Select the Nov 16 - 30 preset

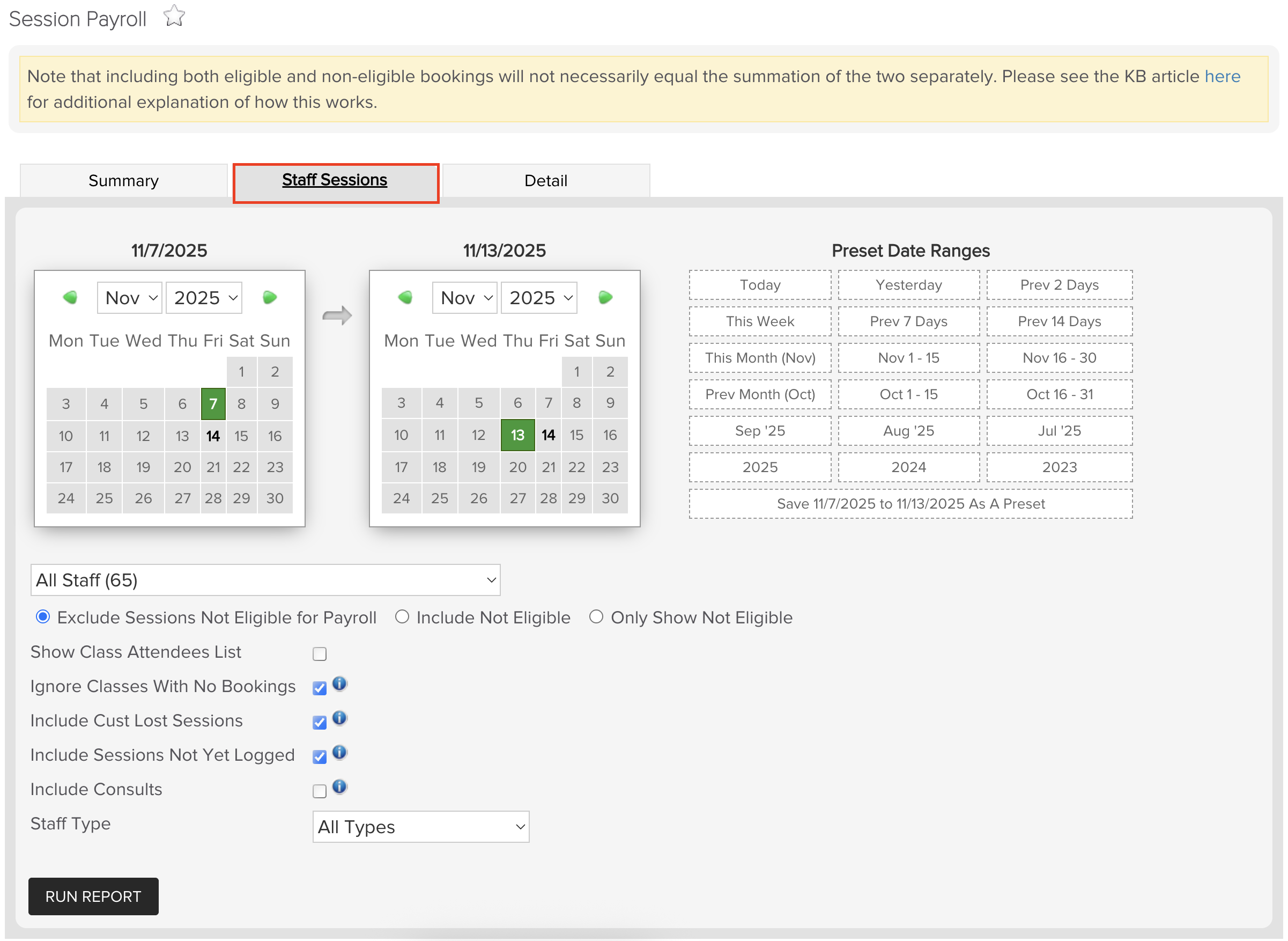click(x=1060, y=358)
